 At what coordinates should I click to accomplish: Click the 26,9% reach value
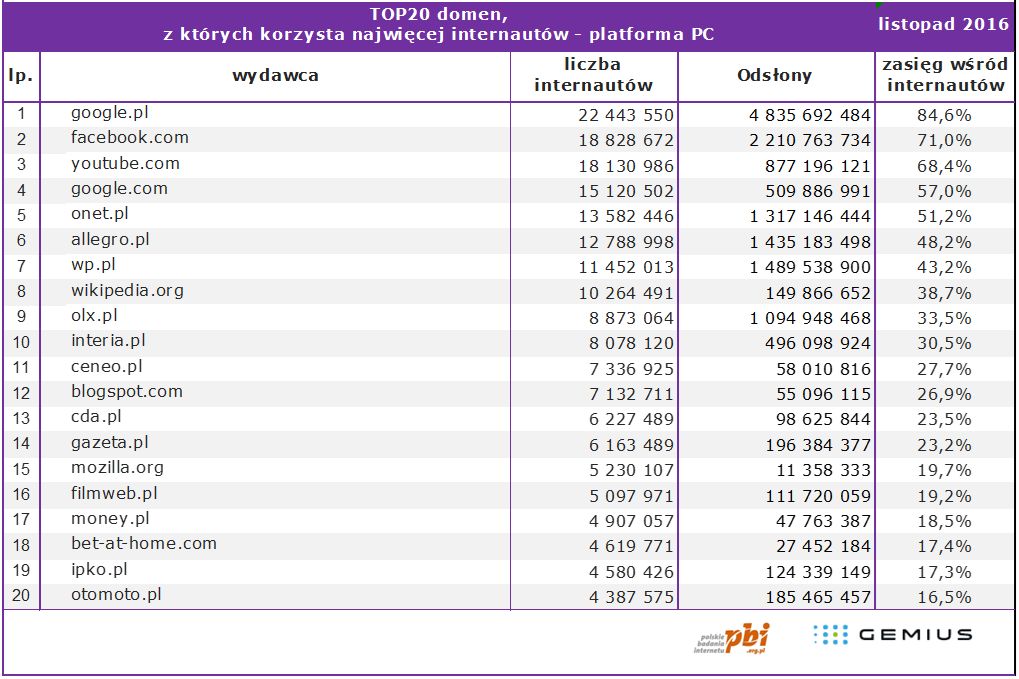pyautogui.click(x=944, y=394)
